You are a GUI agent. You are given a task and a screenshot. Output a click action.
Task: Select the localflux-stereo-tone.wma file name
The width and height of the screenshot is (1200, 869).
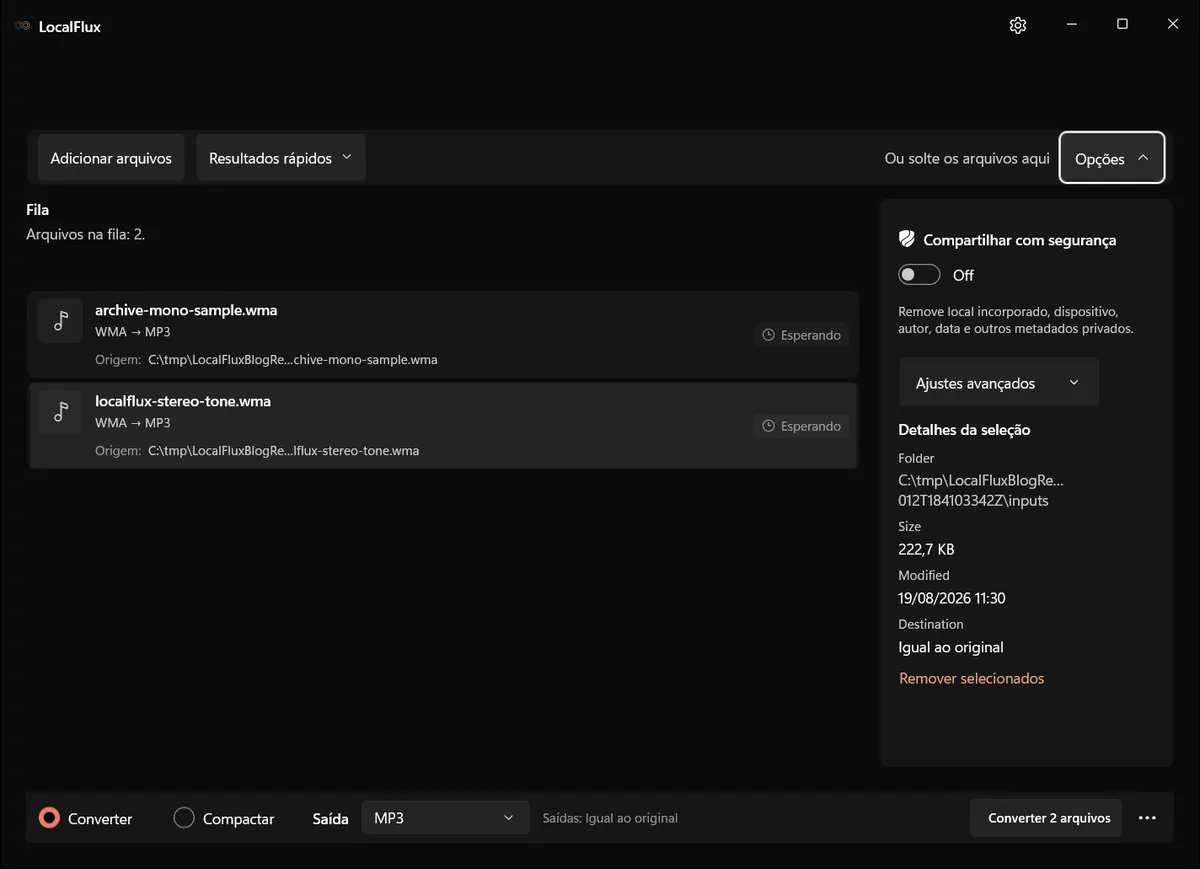click(x=183, y=401)
